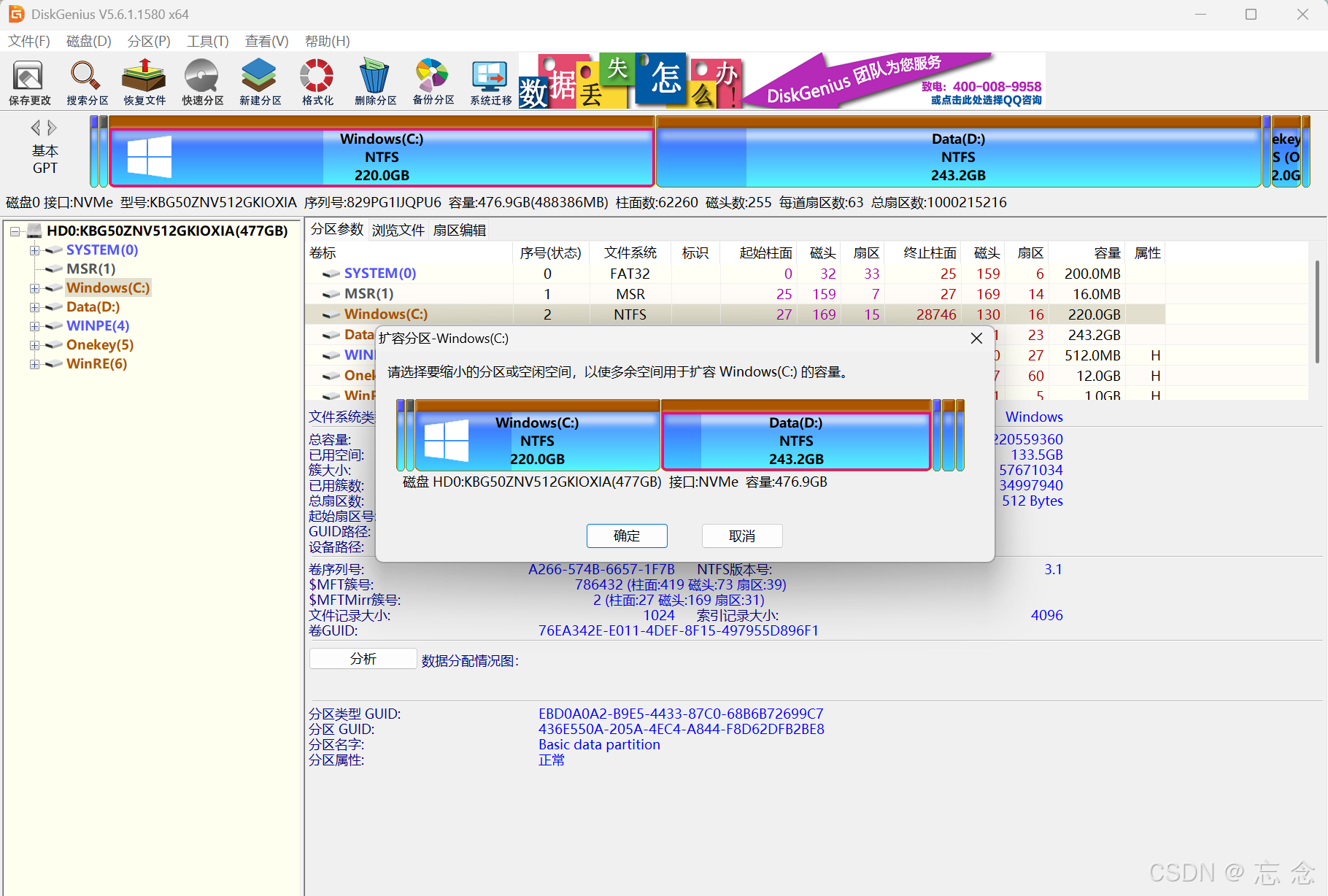1328x896 pixels.
Task: Collapse the HD0 disk tree node
Action: 15,231
